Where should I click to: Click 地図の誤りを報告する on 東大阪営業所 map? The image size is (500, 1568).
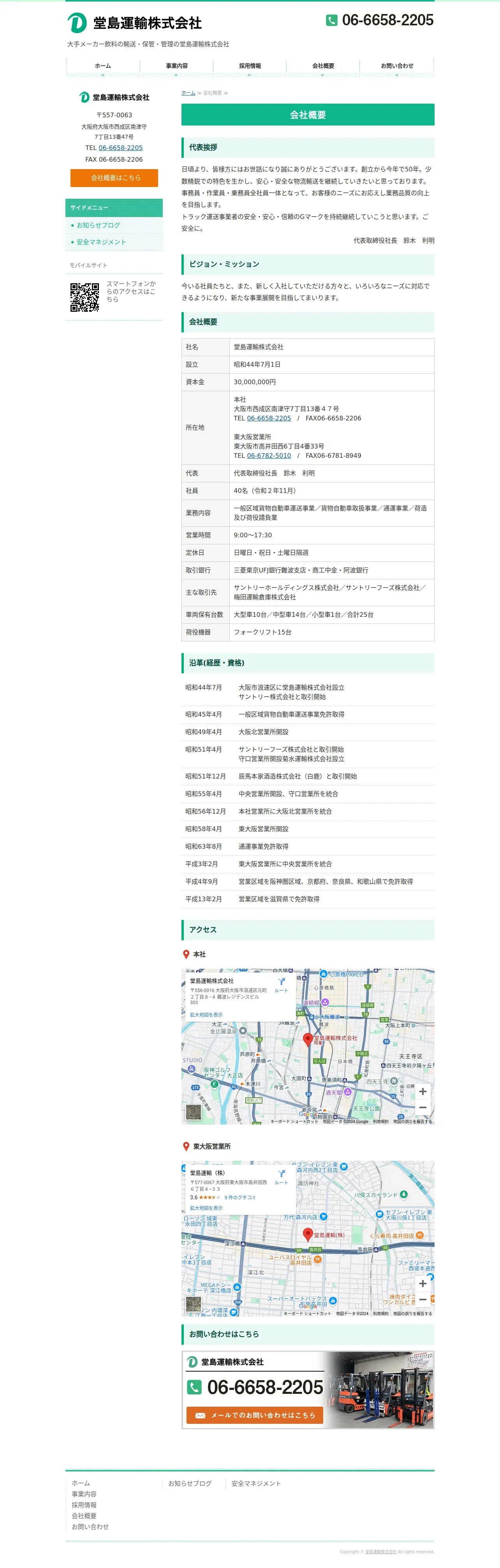click(x=412, y=1314)
